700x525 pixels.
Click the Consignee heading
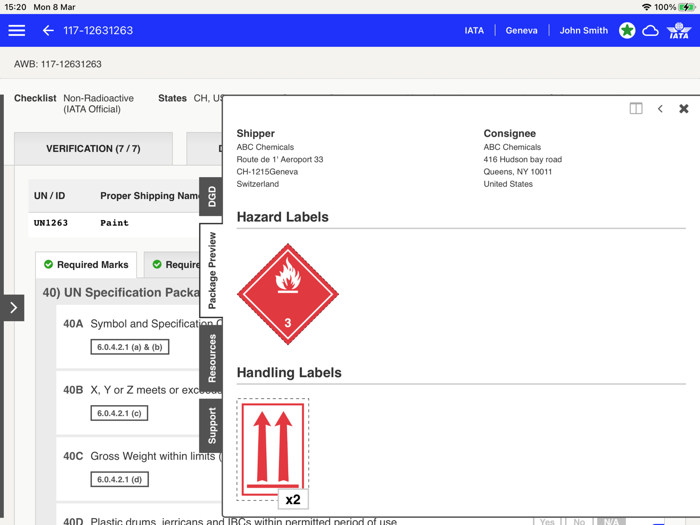point(509,133)
